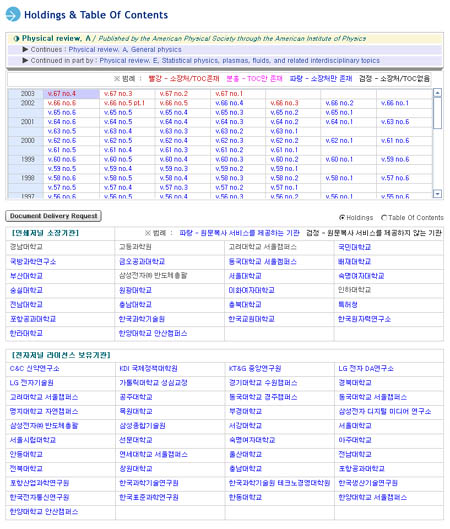Click the scrollbar down arrow in the holdings table

click(x=437, y=194)
